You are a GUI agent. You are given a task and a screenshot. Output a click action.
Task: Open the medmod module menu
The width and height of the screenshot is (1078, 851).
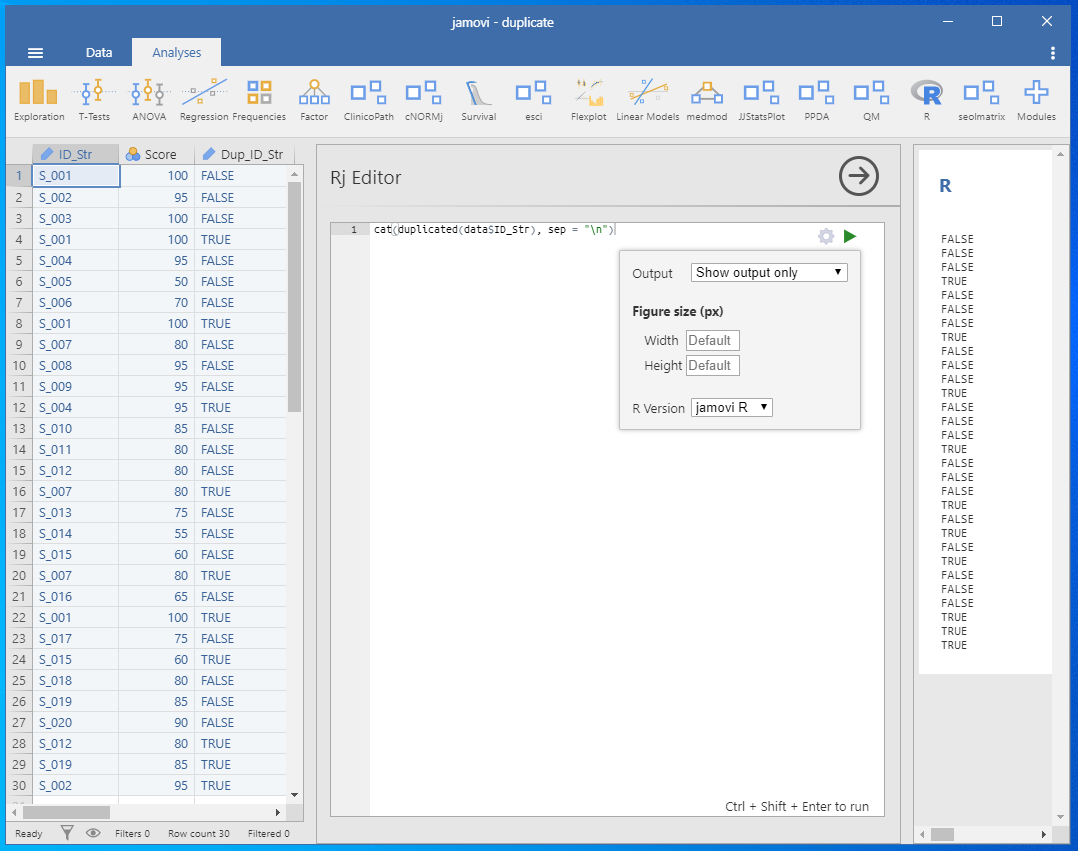point(707,100)
